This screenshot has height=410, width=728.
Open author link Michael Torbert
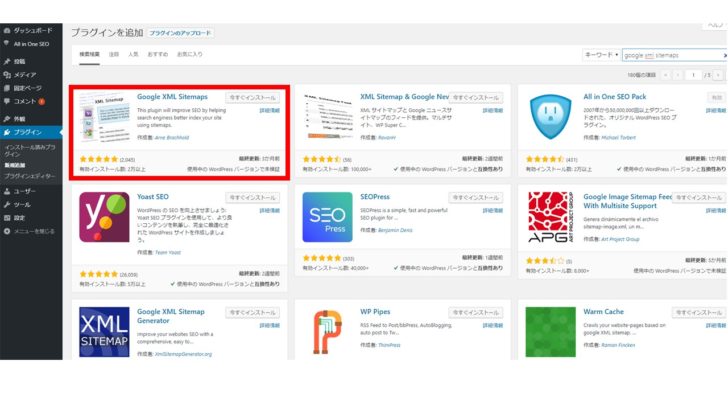point(618,137)
